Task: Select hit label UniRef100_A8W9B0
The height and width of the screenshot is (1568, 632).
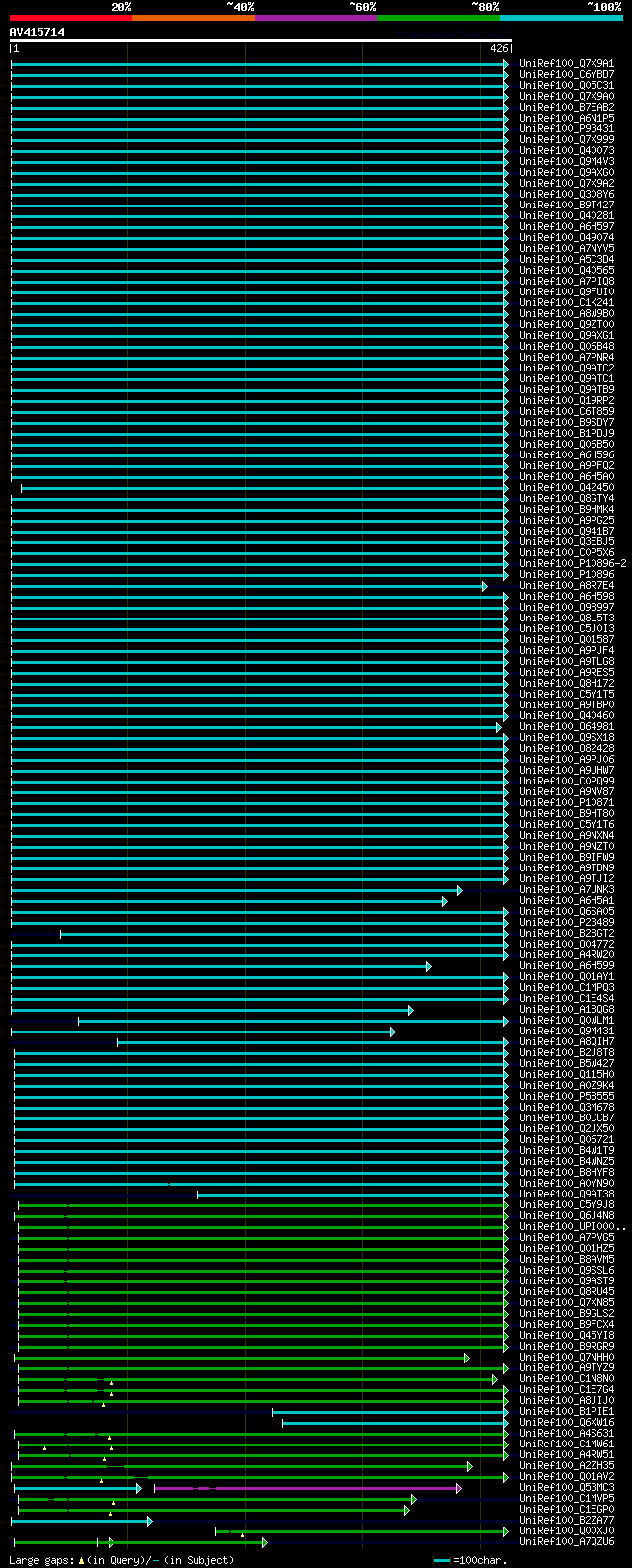Action: (567, 314)
